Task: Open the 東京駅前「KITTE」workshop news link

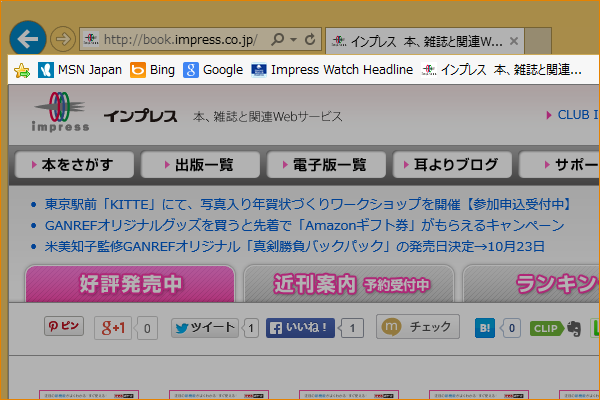Action: pos(308,204)
